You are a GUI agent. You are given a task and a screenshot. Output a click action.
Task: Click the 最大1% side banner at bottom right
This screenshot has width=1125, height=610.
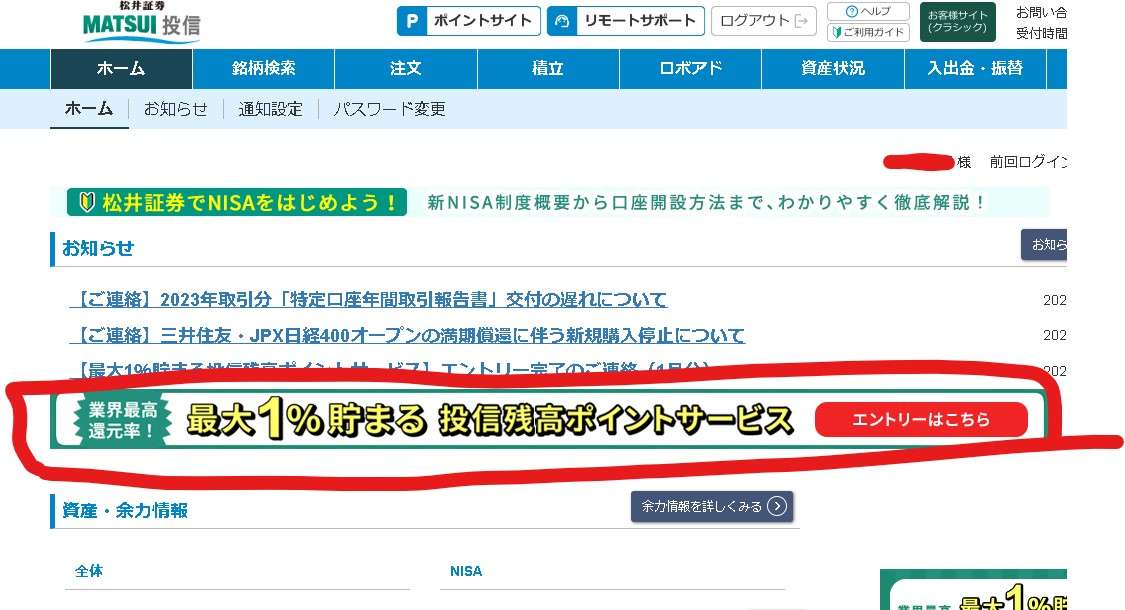tap(974, 590)
